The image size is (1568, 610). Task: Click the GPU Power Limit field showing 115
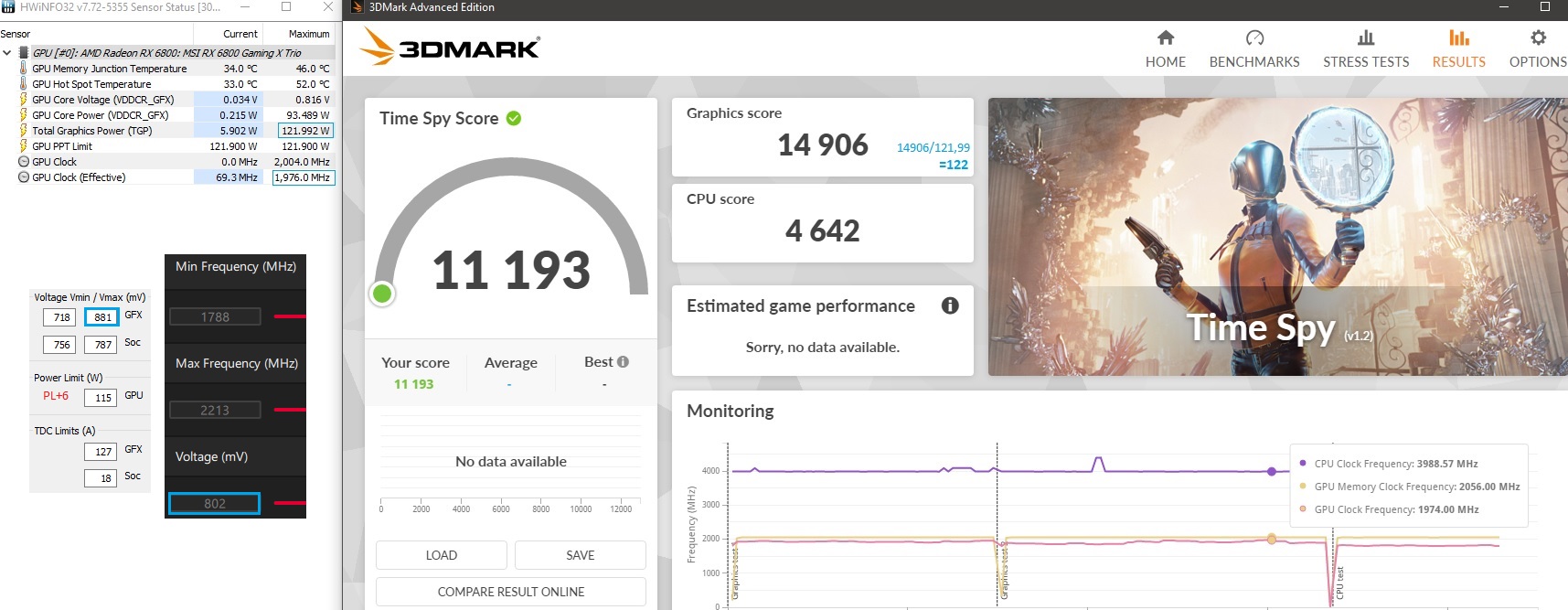point(101,398)
